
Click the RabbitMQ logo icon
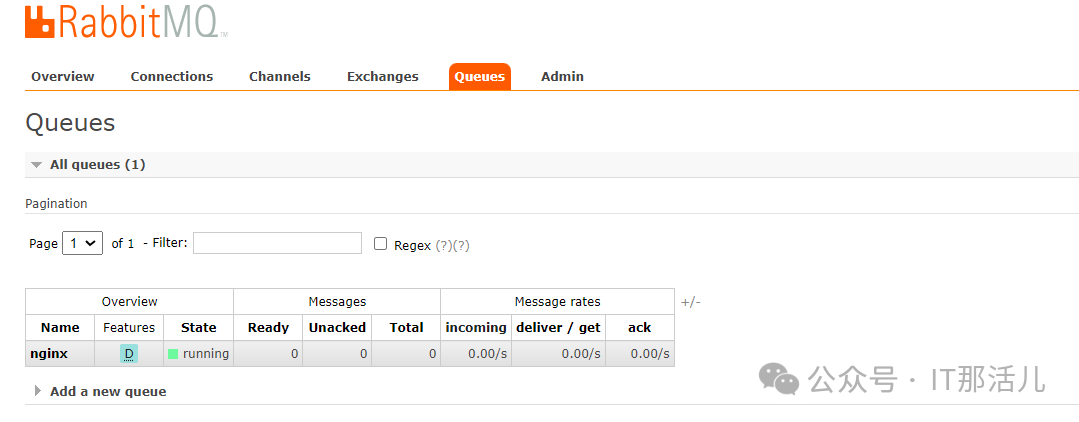pos(40,21)
